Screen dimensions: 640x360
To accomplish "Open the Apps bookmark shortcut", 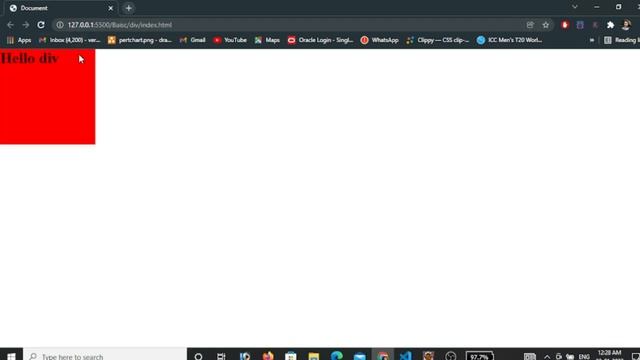I will point(19,40).
